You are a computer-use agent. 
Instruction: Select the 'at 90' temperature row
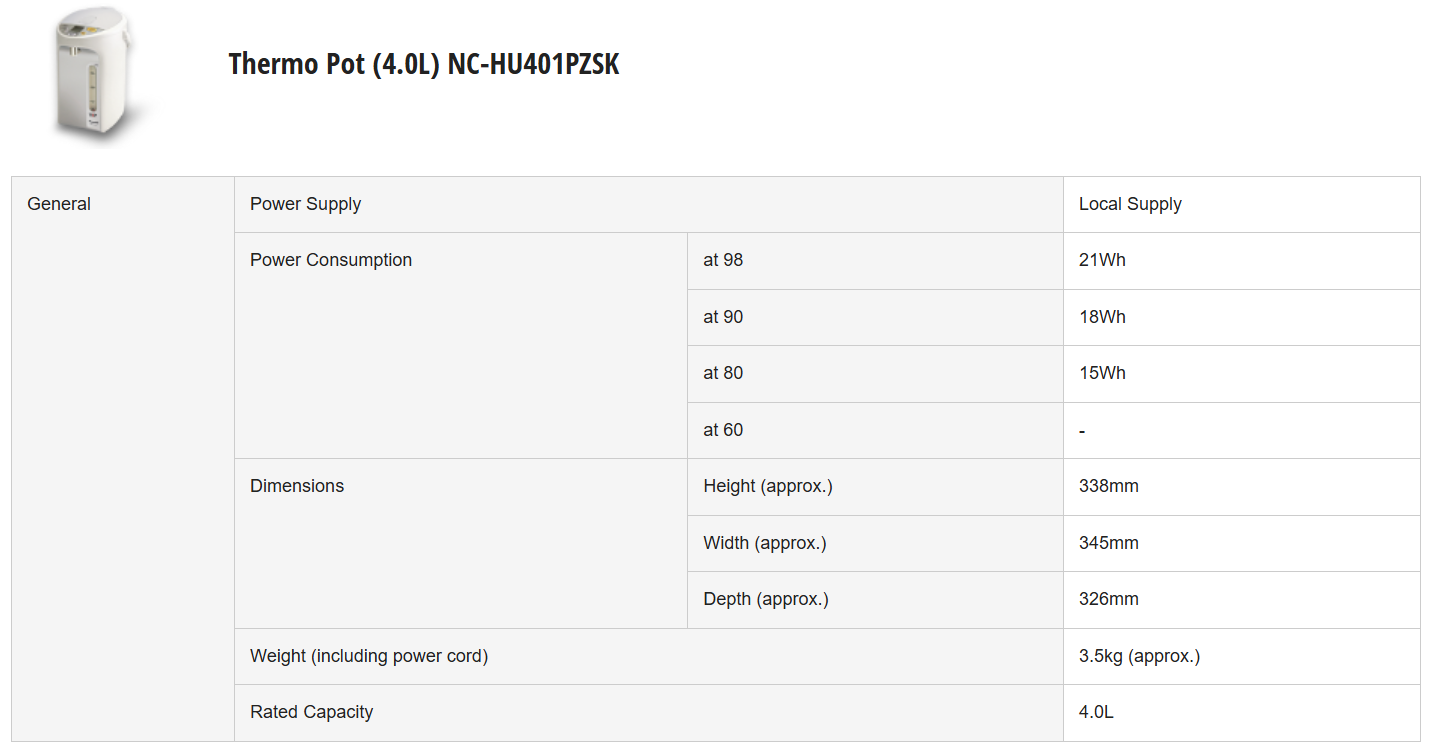(x=723, y=317)
